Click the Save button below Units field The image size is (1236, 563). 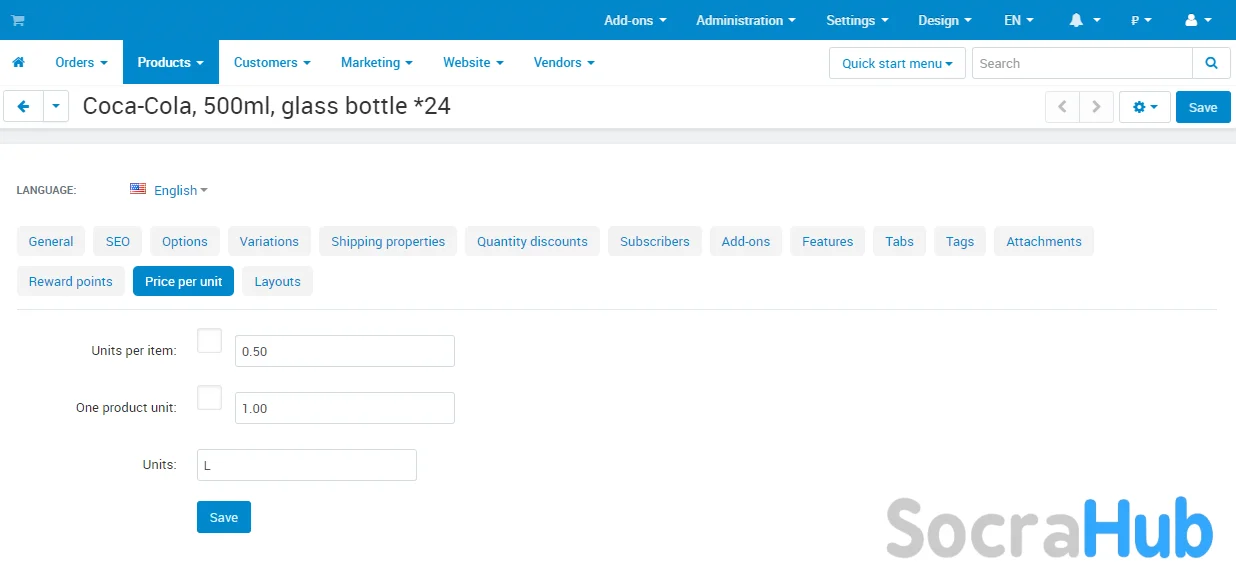coord(223,517)
